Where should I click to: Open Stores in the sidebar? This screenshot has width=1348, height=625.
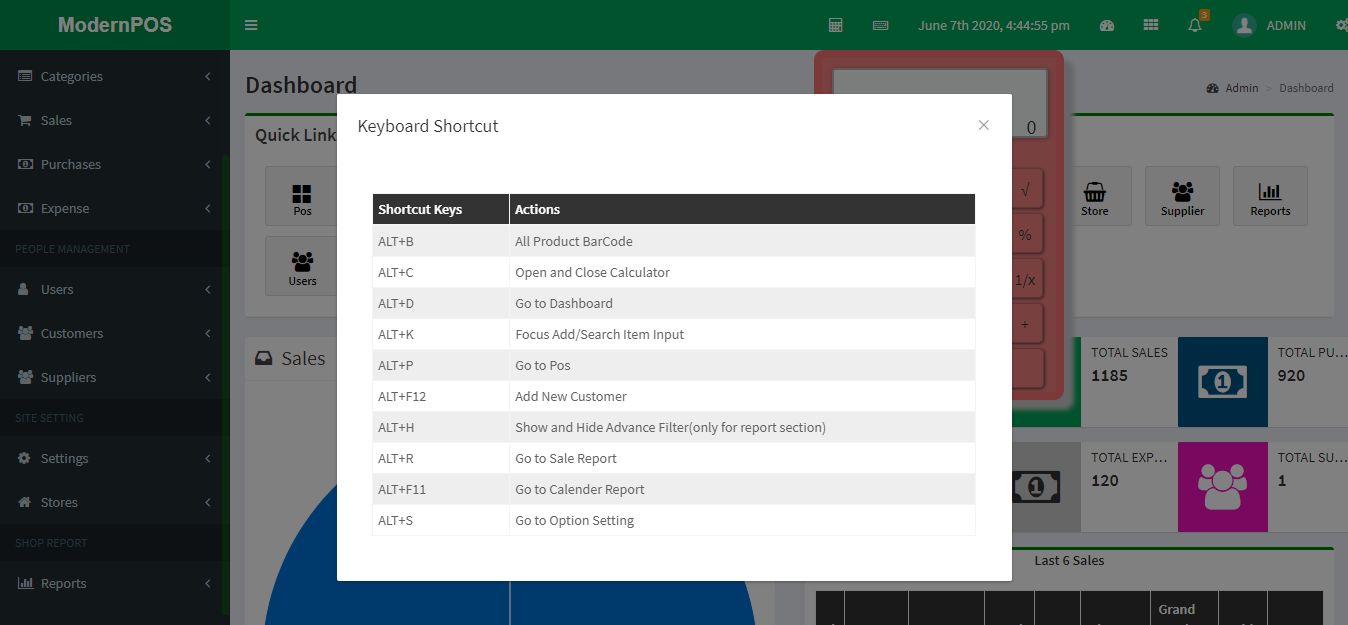pyautogui.click(x=59, y=502)
